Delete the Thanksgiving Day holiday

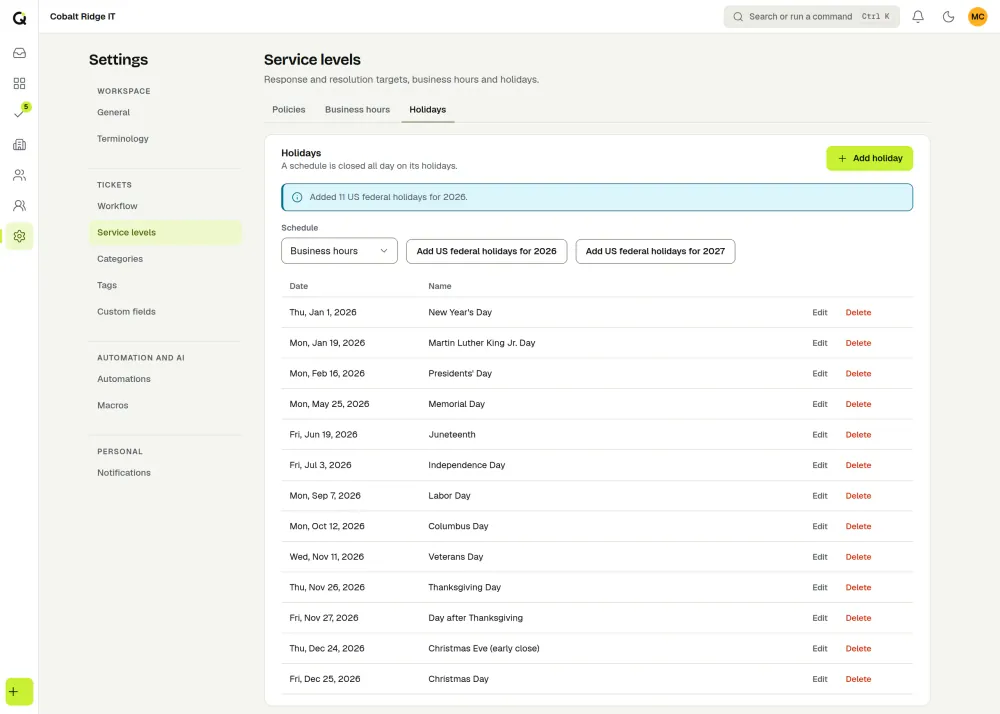click(x=858, y=588)
